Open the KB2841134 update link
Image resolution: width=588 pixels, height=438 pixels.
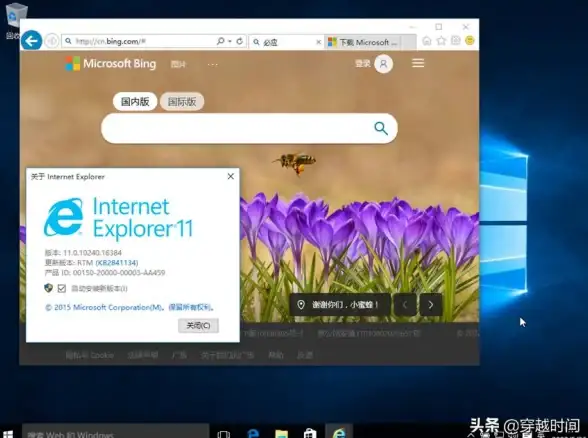coord(117,262)
